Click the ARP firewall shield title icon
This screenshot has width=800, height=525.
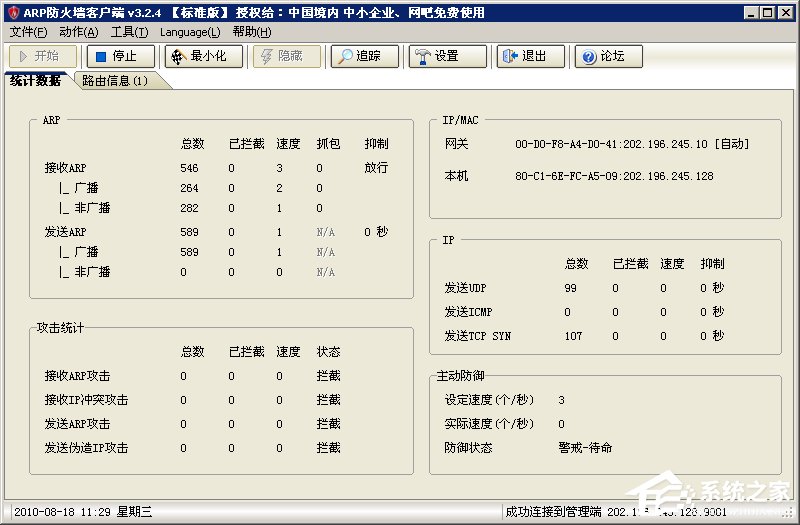pos(11,13)
